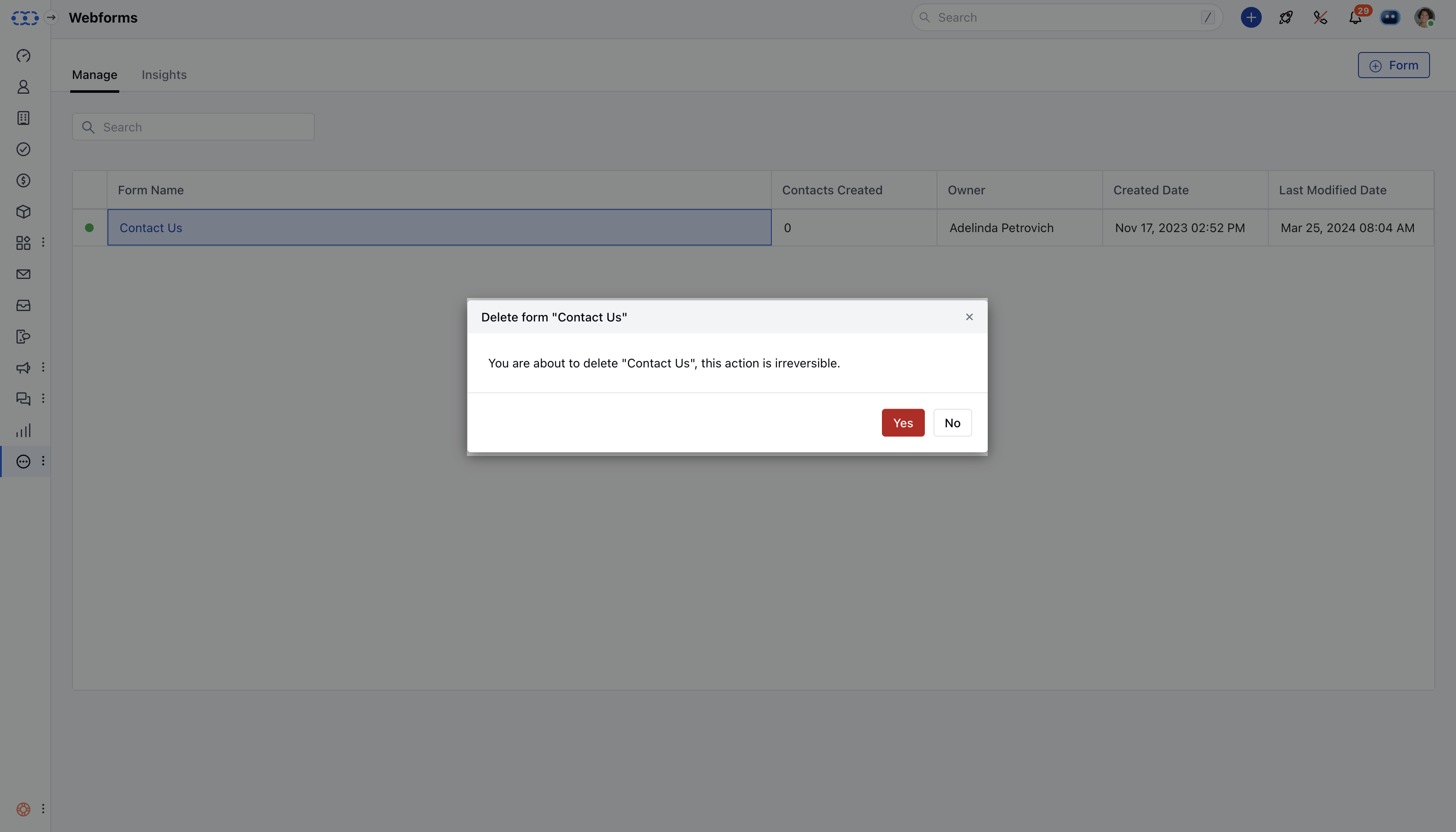
Task: Open the Freddy bot assistant icon
Action: click(x=1390, y=18)
